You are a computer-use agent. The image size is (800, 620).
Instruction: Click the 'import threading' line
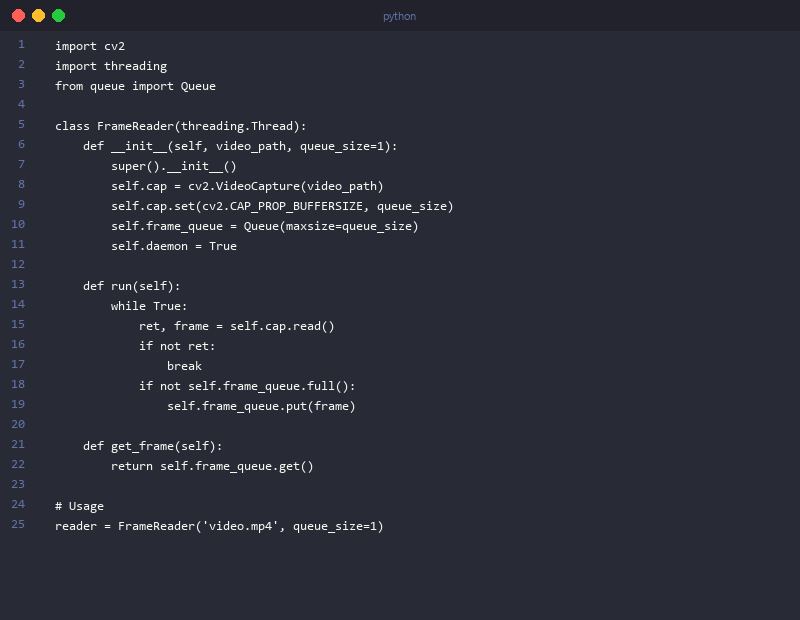pos(111,66)
